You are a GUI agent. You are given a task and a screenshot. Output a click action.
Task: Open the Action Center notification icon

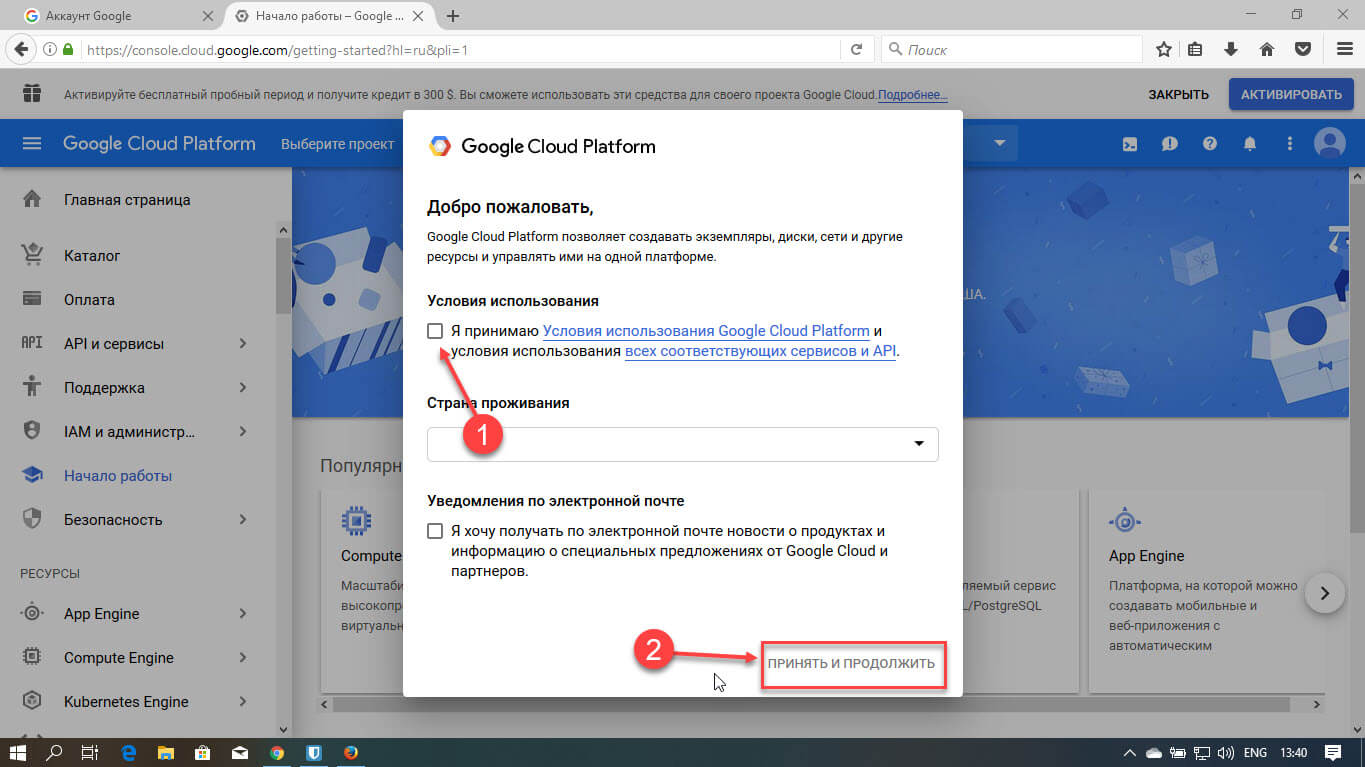(x=1332, y=752)
